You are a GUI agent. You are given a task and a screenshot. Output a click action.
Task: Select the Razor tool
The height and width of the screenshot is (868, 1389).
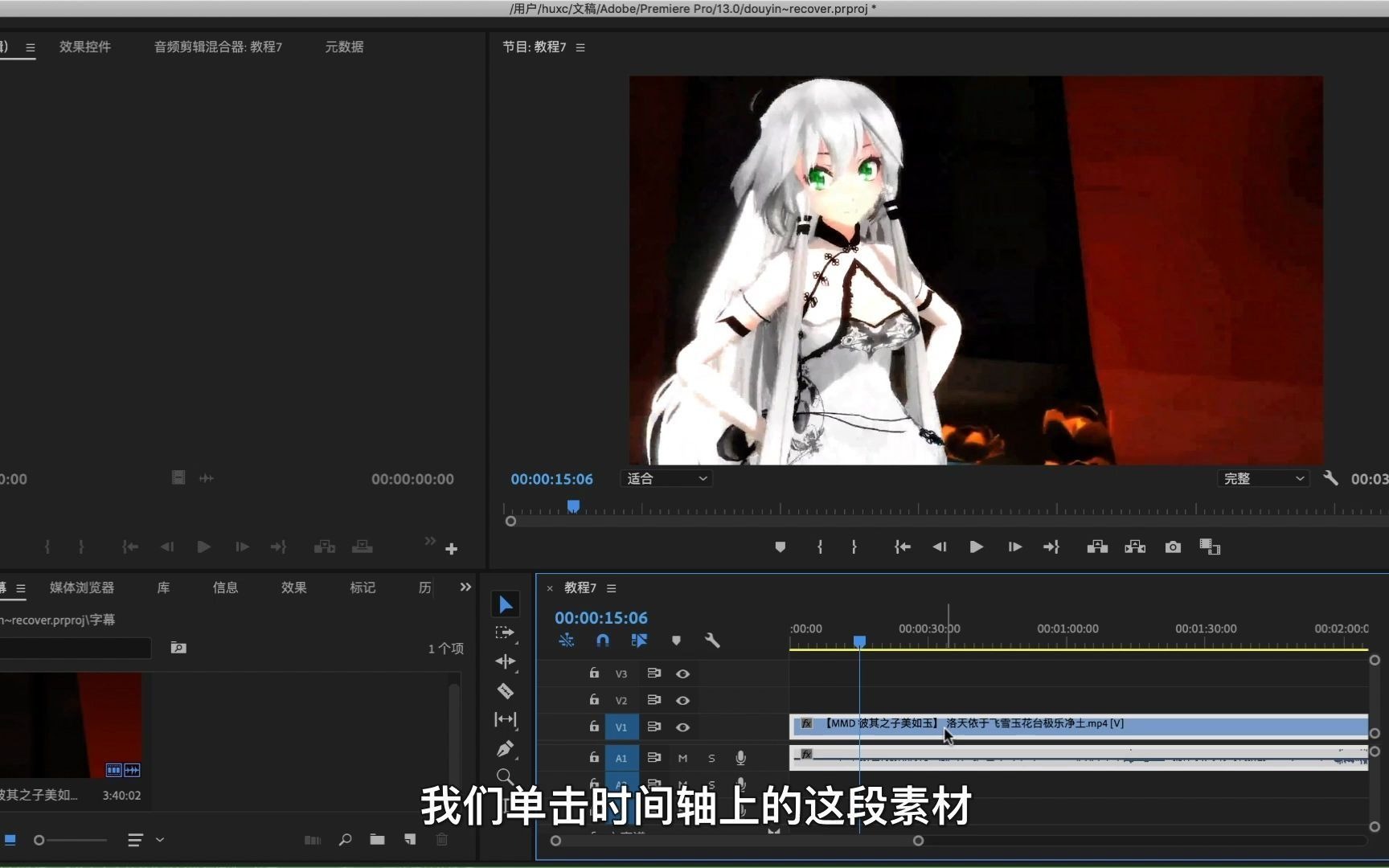[506, 690]
